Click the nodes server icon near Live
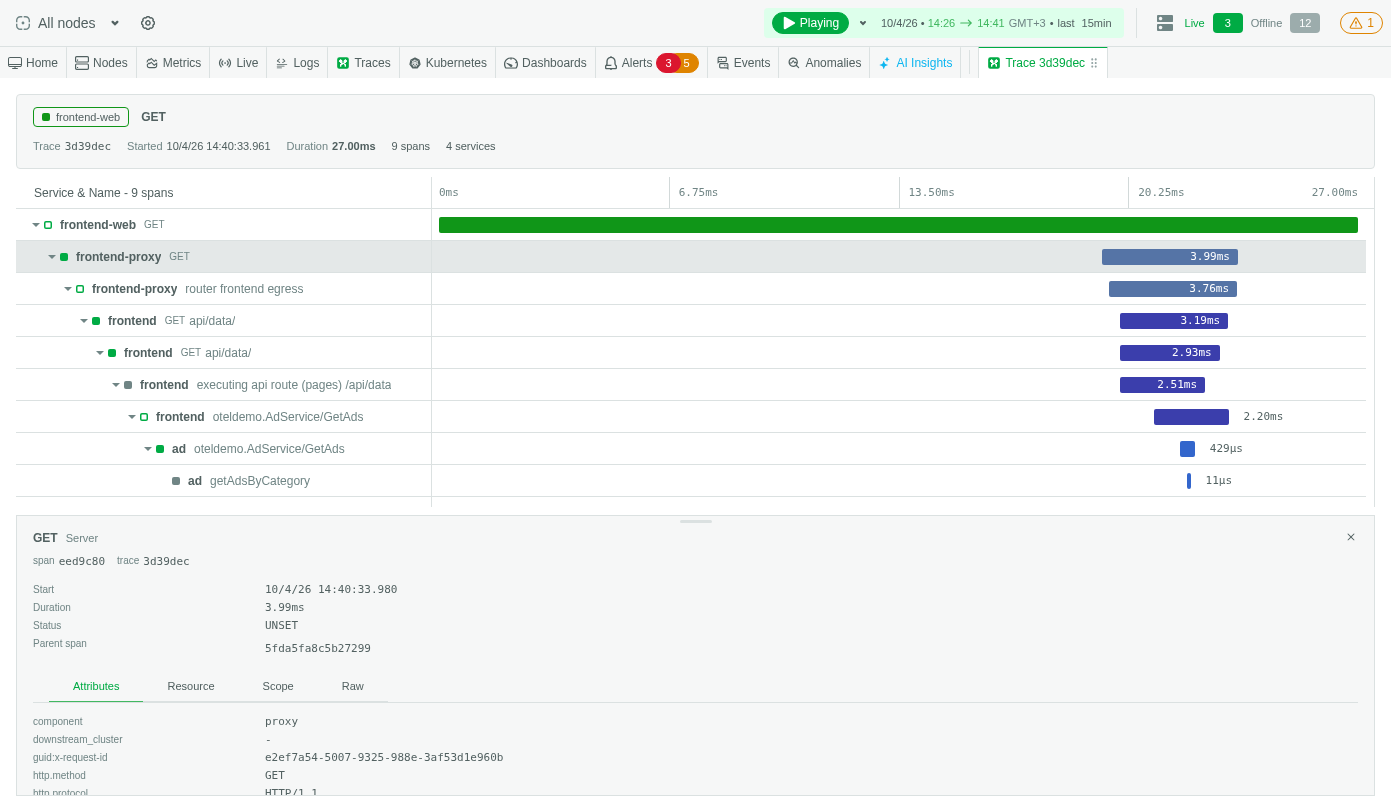The width and height of the screenshot is (1391, 812). click(x=1165, y=23)
